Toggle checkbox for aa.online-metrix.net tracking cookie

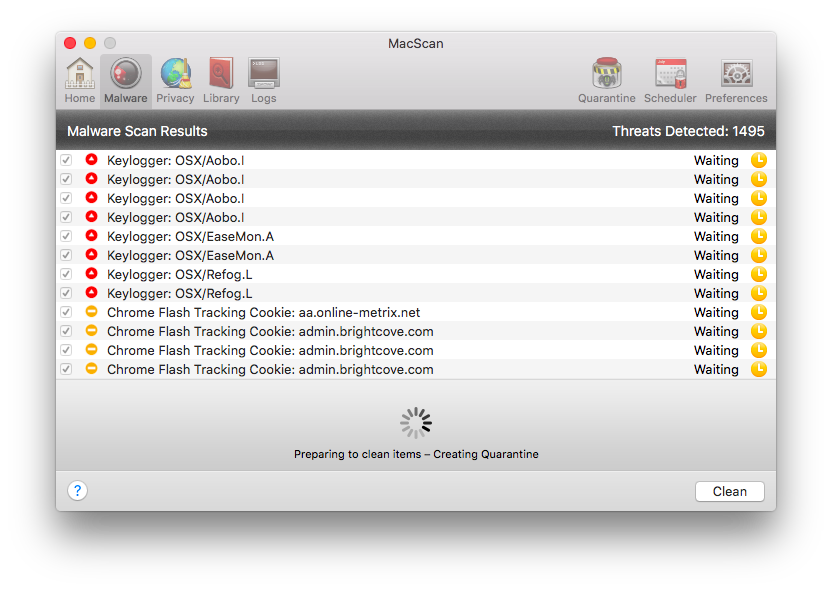tap(66, 312)
